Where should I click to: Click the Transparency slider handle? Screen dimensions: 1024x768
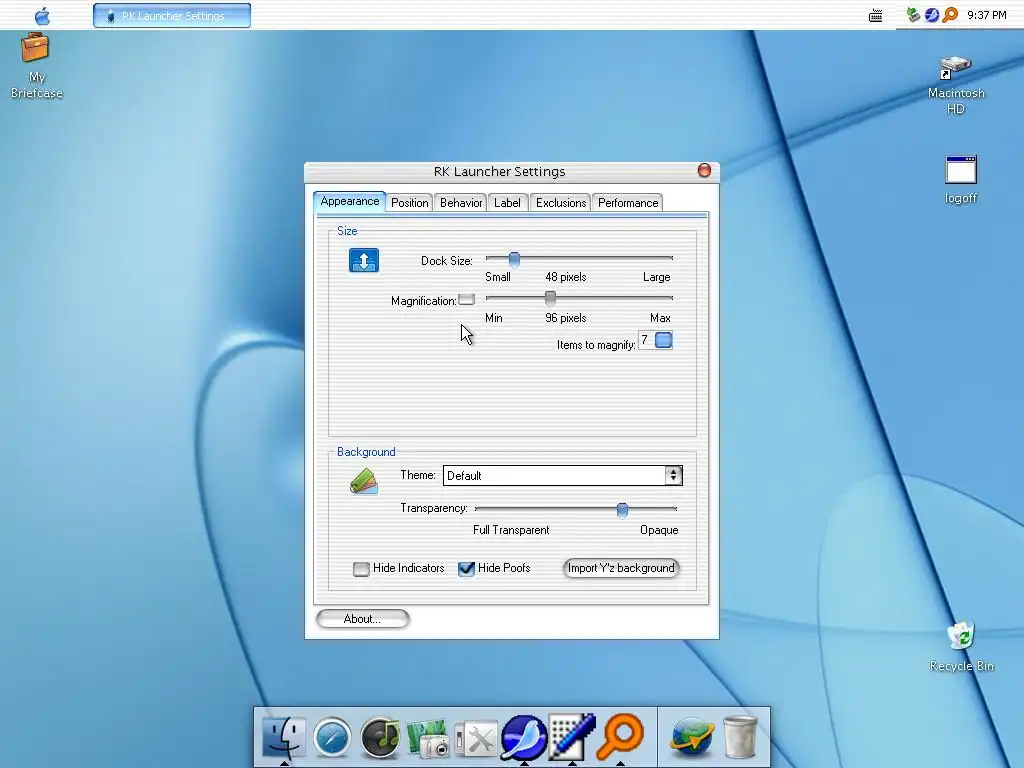(622, 510)
